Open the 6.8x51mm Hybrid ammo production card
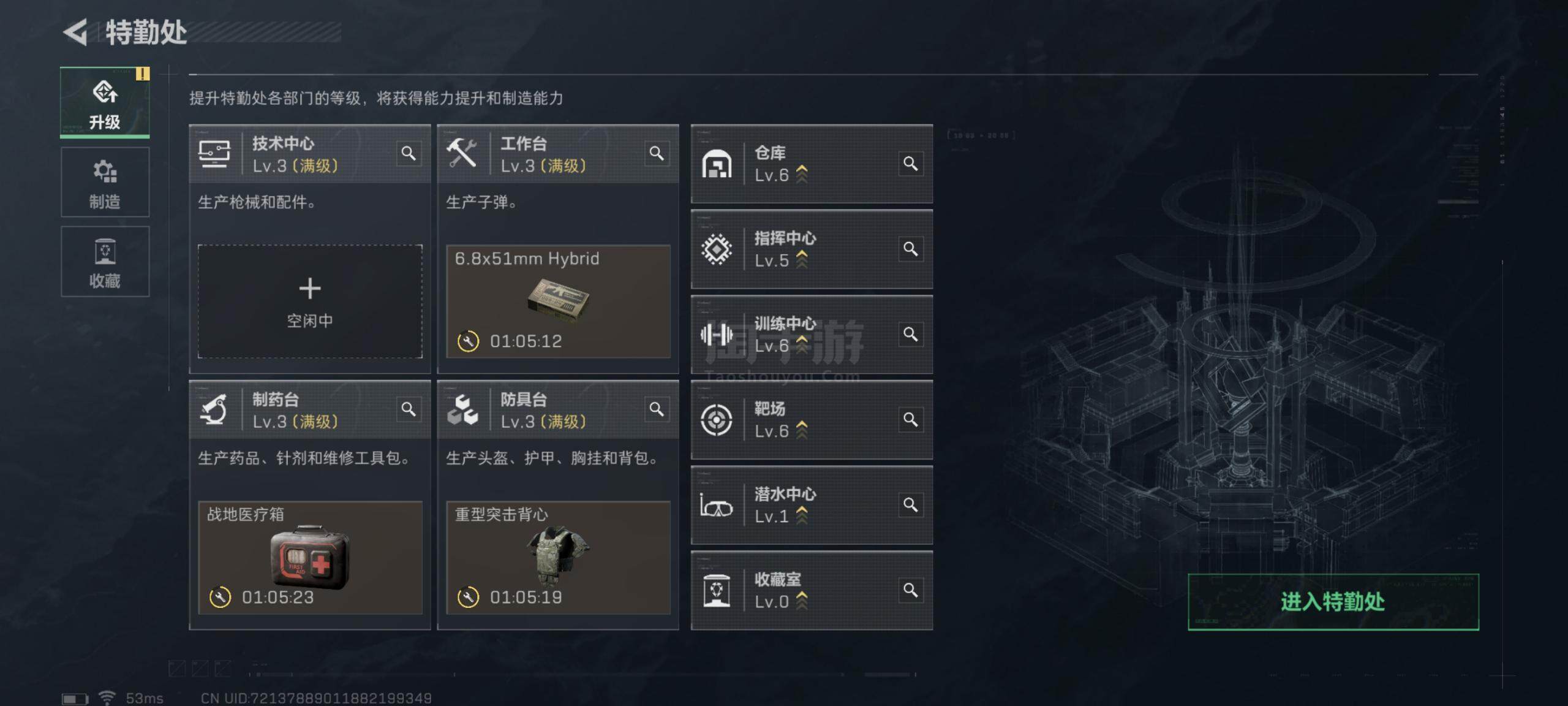 point(558,302)
